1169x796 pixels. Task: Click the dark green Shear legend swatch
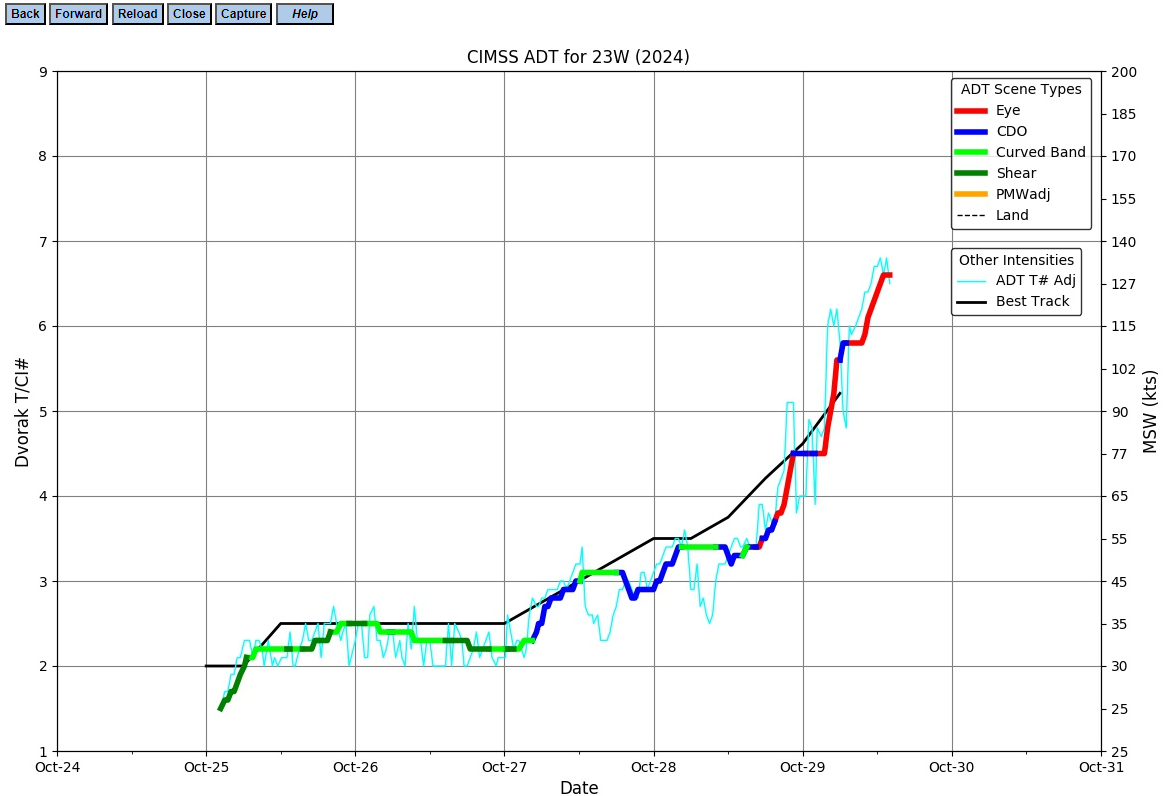[971, 173]
